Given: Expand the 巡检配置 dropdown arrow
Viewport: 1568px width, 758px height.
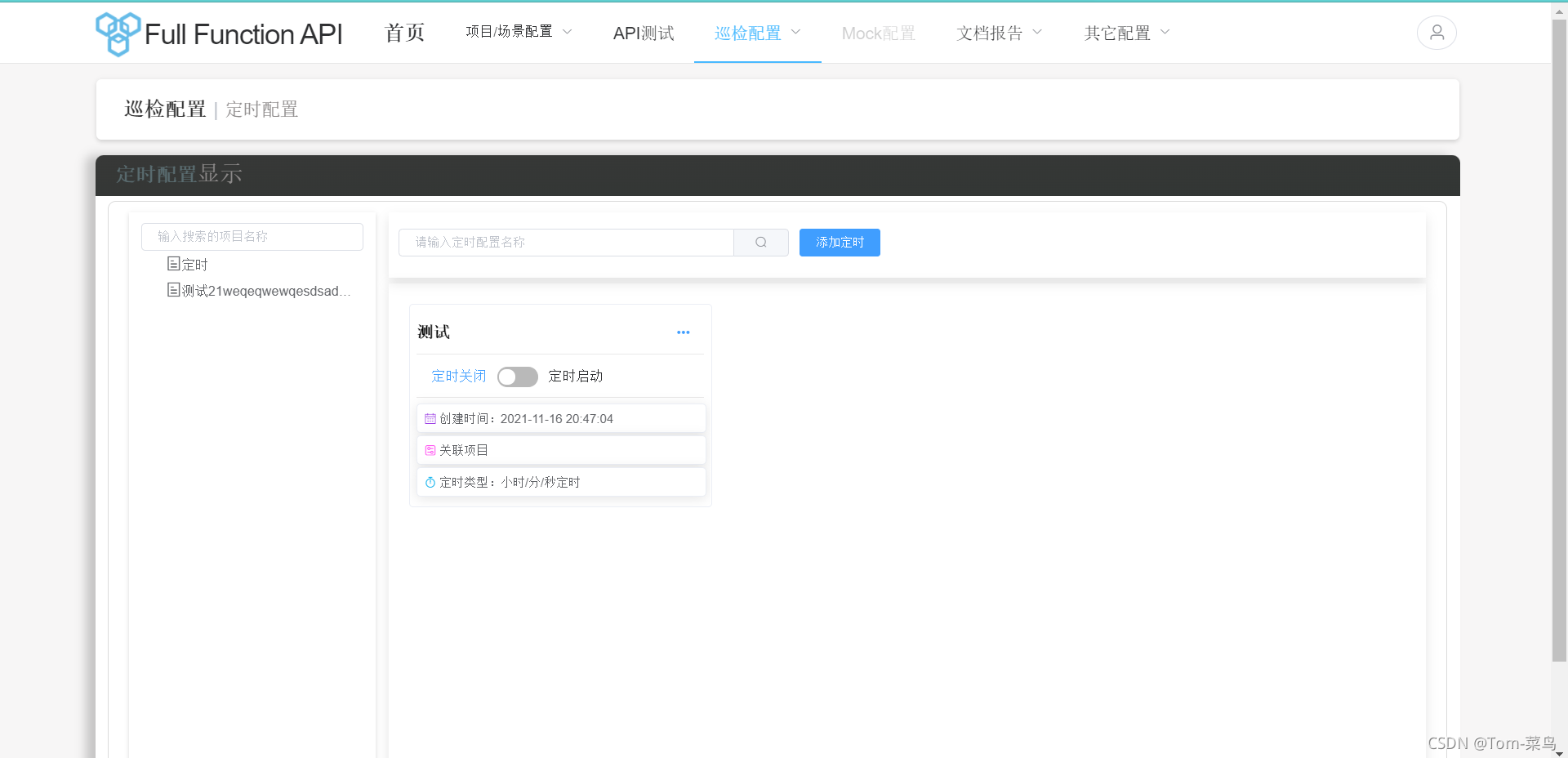Looking at the screenshot, I should coord(796,32).
